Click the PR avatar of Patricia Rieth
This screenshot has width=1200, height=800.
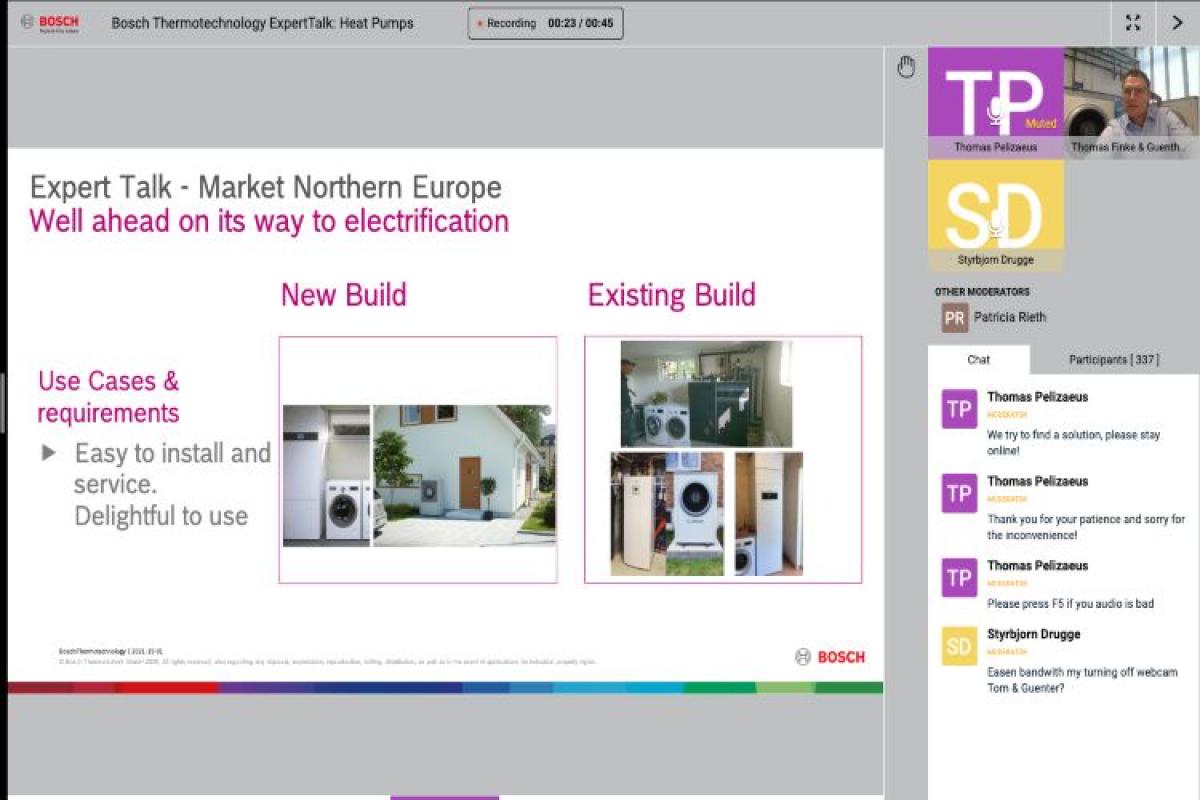pyautogui.click(x=955, y=318)
